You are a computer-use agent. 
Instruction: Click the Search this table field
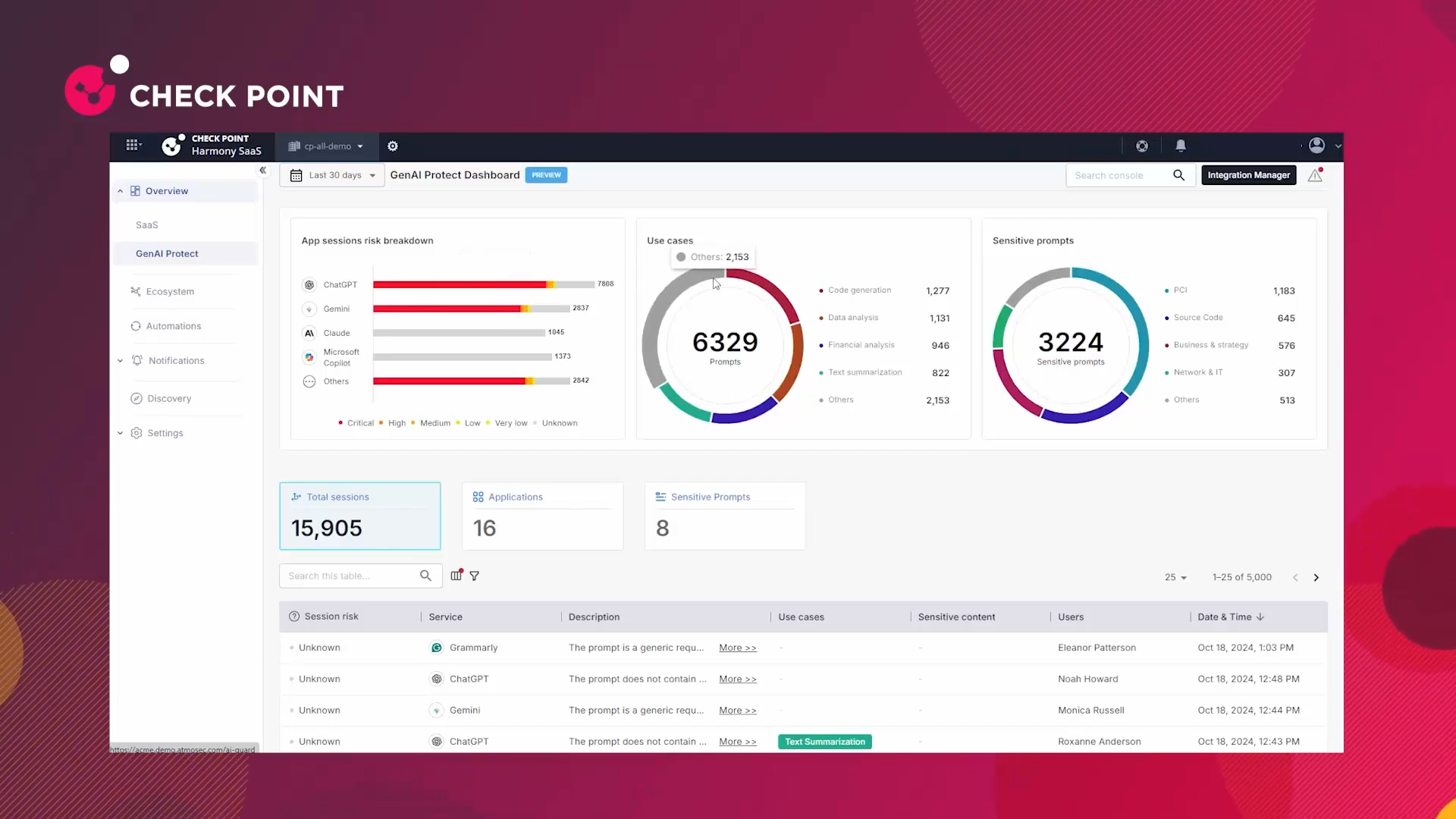(x=349, y=576)
